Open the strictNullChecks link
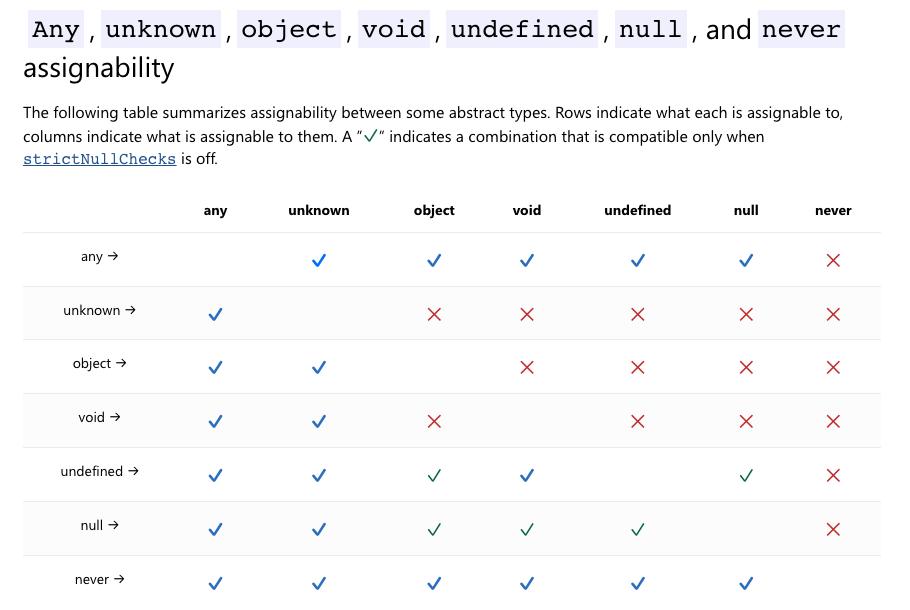 (99, 158)
